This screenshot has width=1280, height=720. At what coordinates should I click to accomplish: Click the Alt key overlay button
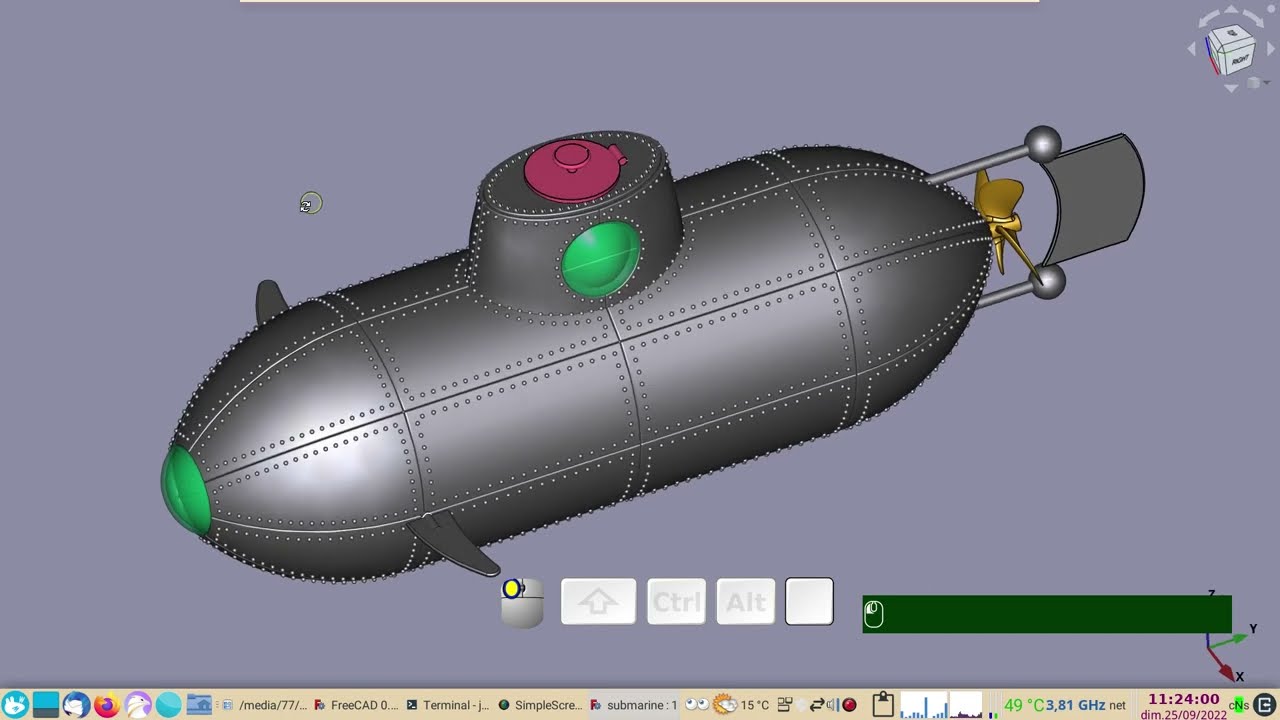tap(745, 602)
